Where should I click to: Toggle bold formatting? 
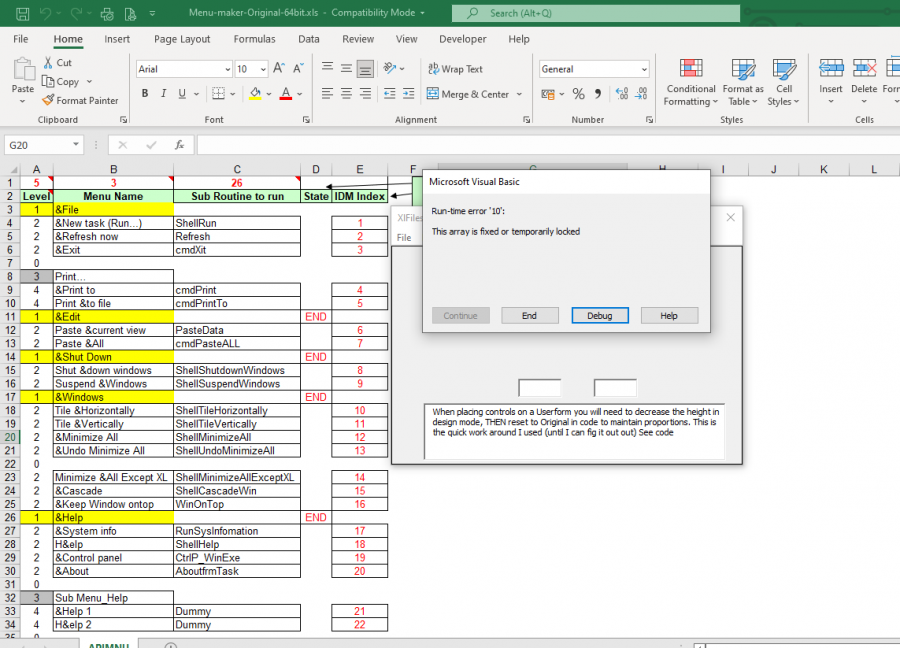(145, 94)
